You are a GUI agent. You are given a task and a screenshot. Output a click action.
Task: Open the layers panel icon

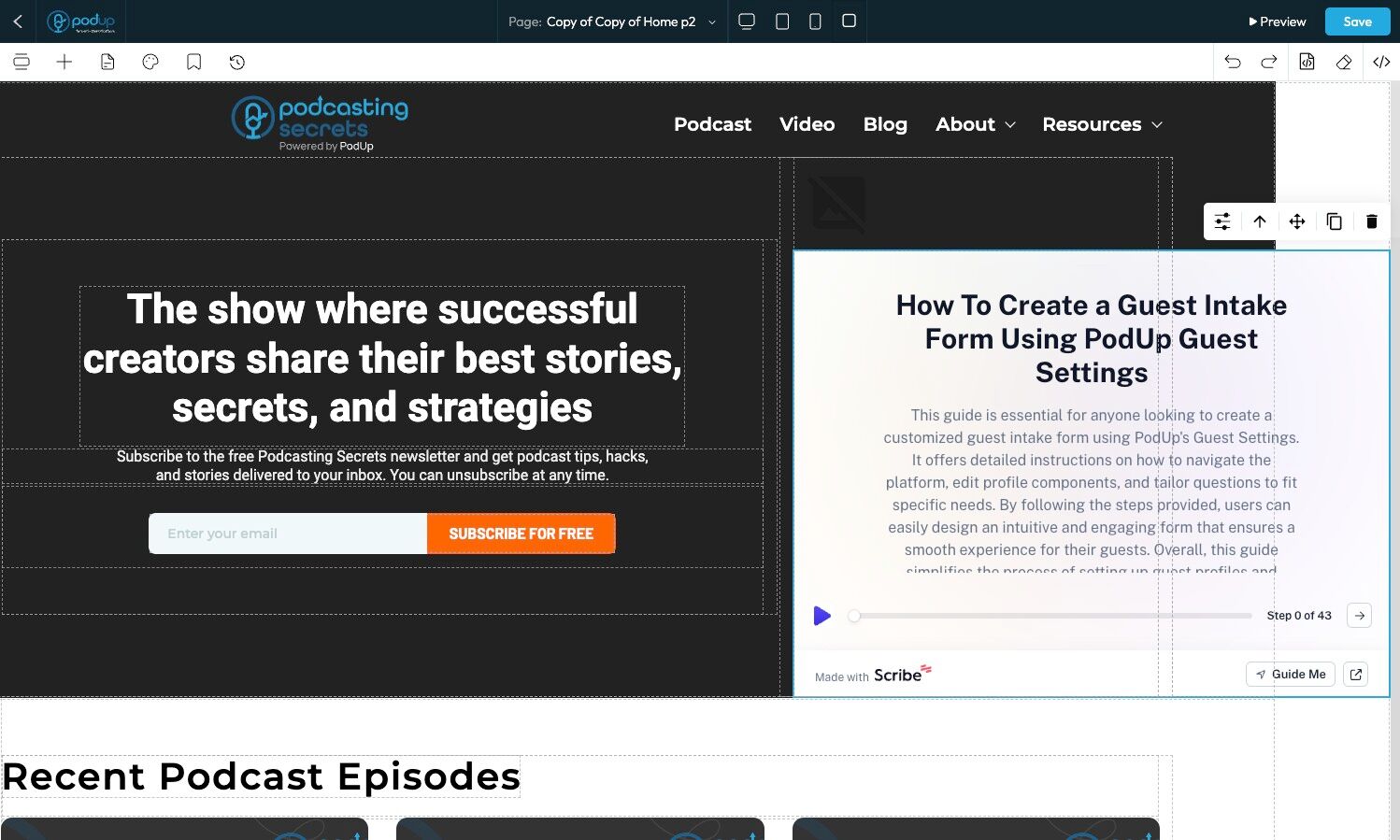(21, 62)
